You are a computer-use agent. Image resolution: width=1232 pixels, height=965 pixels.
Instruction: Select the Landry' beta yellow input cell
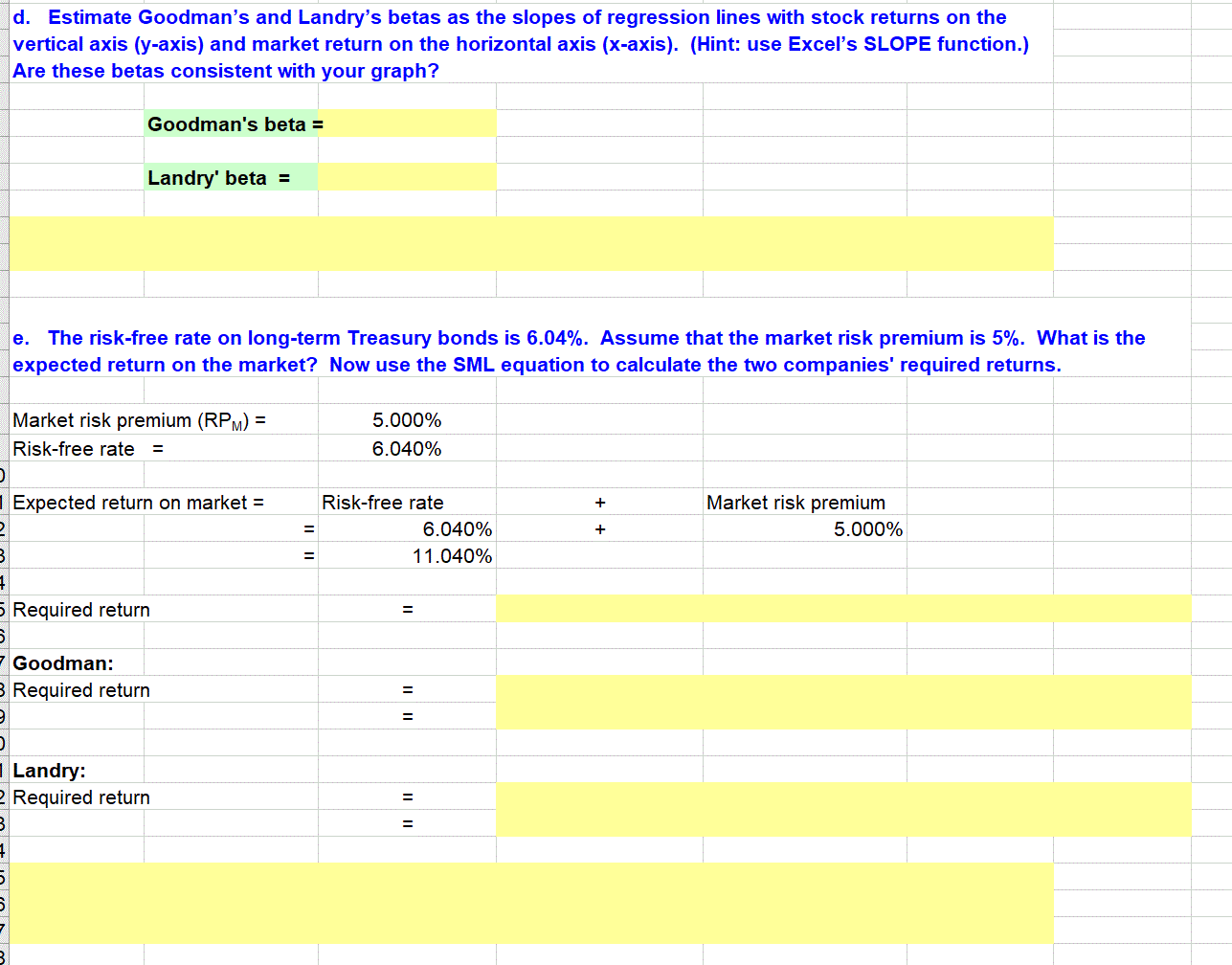pos(407,177)
